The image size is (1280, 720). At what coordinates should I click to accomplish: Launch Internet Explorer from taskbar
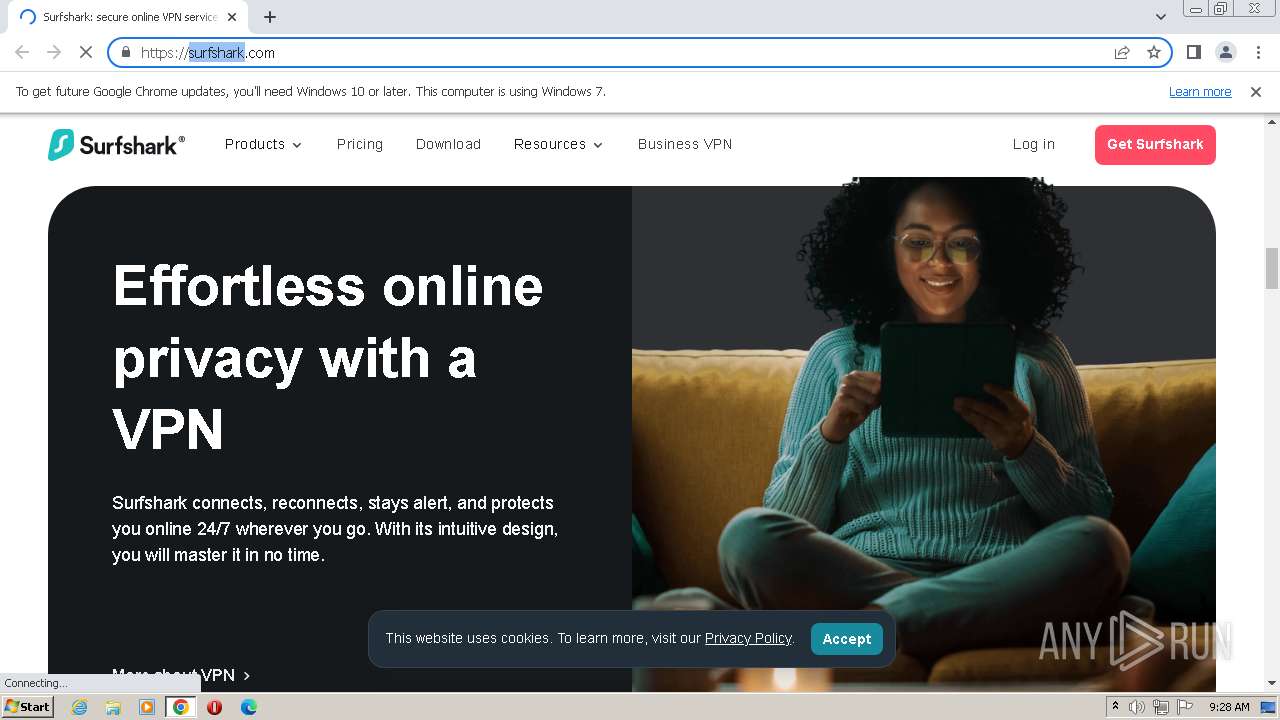[x=79, y=707]
